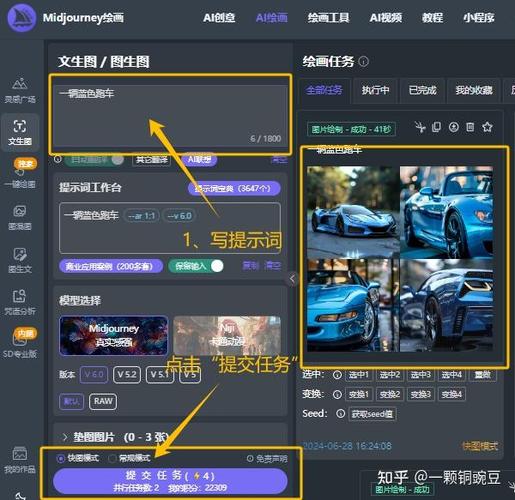515x500 pixels.
Task: Click info icon beside 绘画任务 heading
Action: 364,62
